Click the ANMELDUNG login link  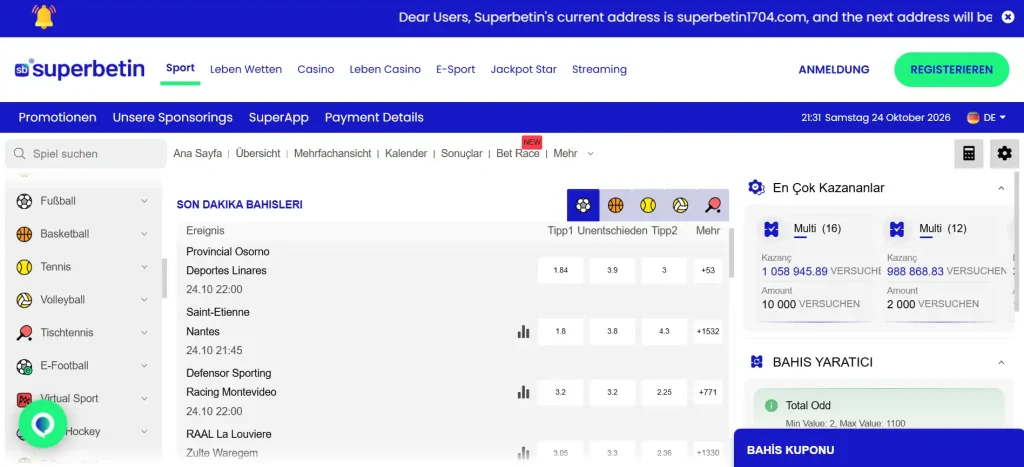[x=834, y=69]
